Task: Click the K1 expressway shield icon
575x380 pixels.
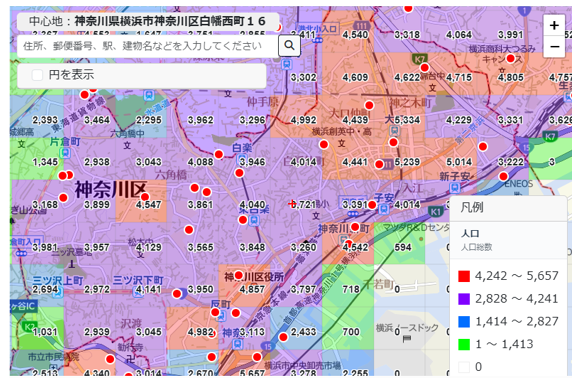Action: point(435,212)
